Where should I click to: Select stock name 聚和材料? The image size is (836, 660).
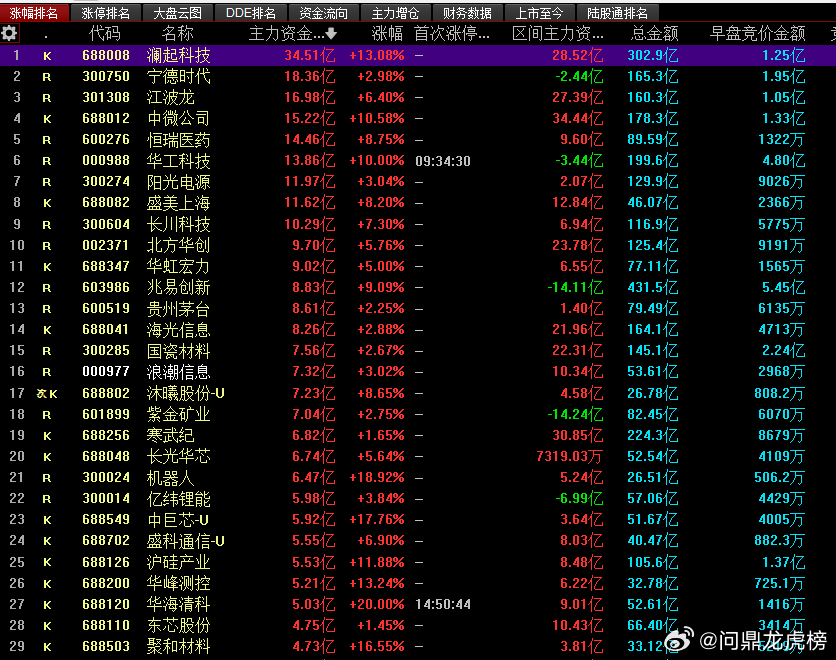179,647
